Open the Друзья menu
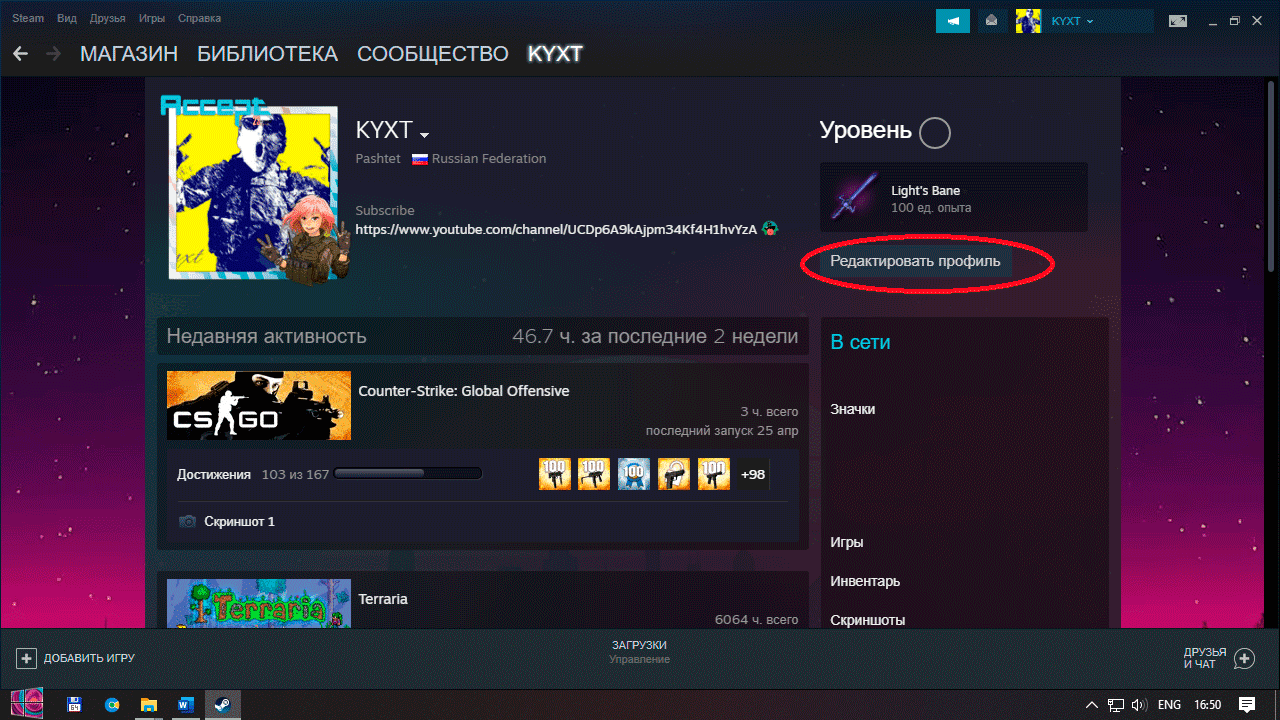This screenshot has height=720, width=1280. click(x=107, y=17)
